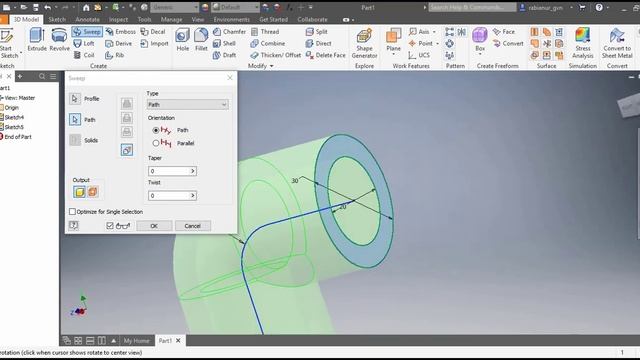This screenshot has width=640, height=360.
Task: Open the Point dropdown arrow
Action: pyautogui.click(x=437, y=43)
